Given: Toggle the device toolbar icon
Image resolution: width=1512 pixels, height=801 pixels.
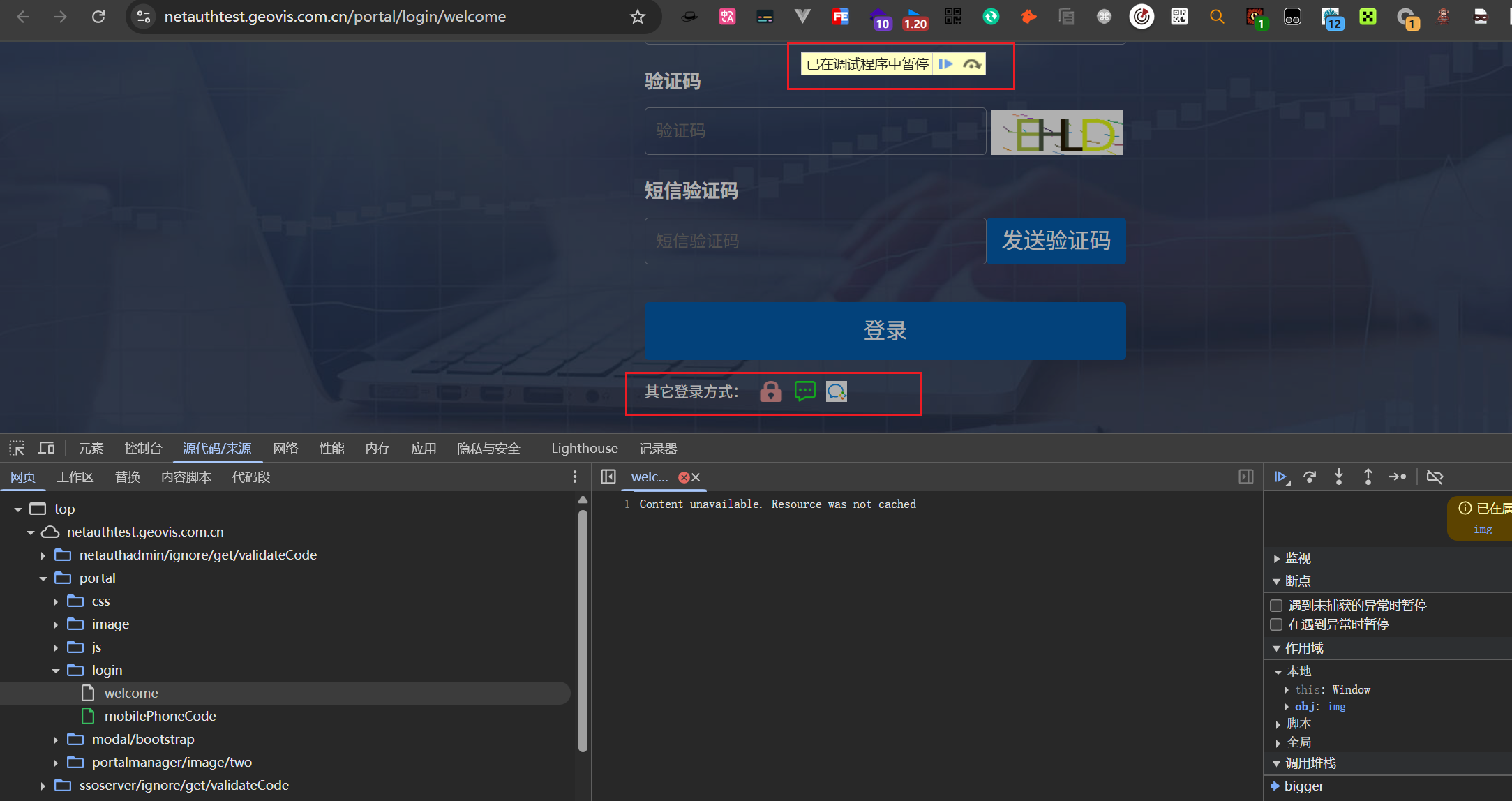Looking at the screenshot, I should [46, 448].
